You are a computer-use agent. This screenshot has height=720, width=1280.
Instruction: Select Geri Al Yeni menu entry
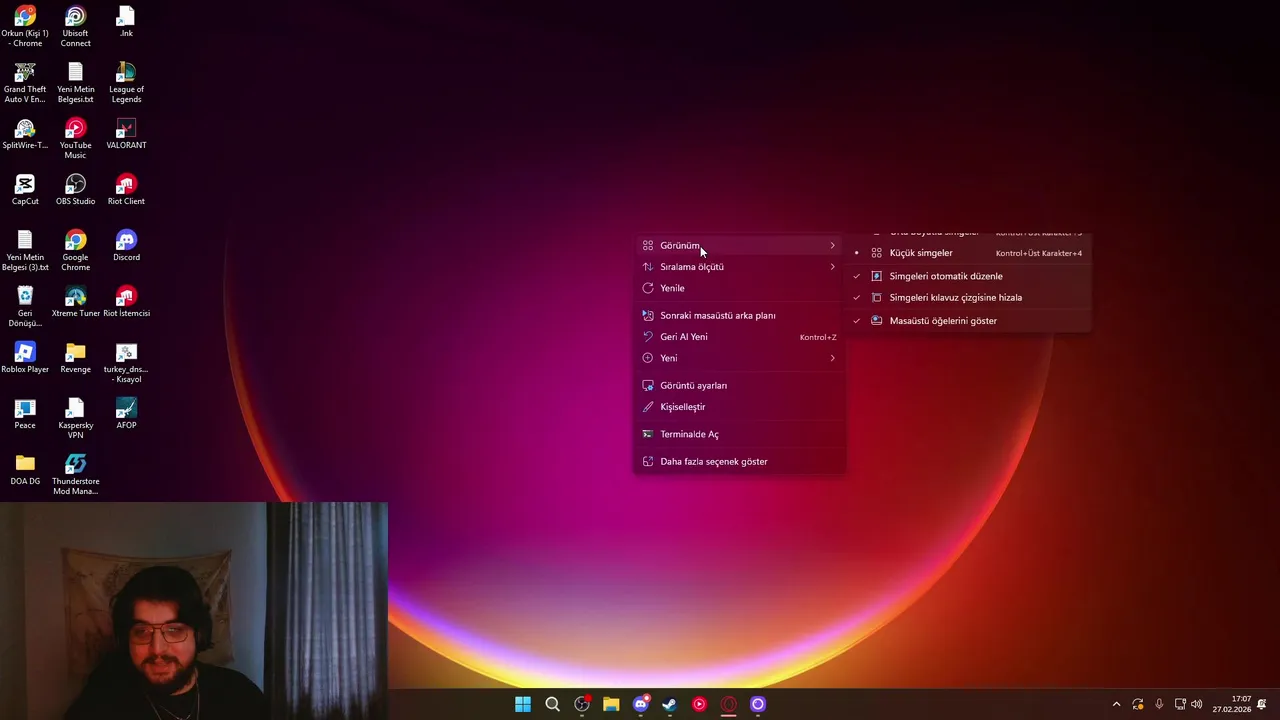point(740,337)
